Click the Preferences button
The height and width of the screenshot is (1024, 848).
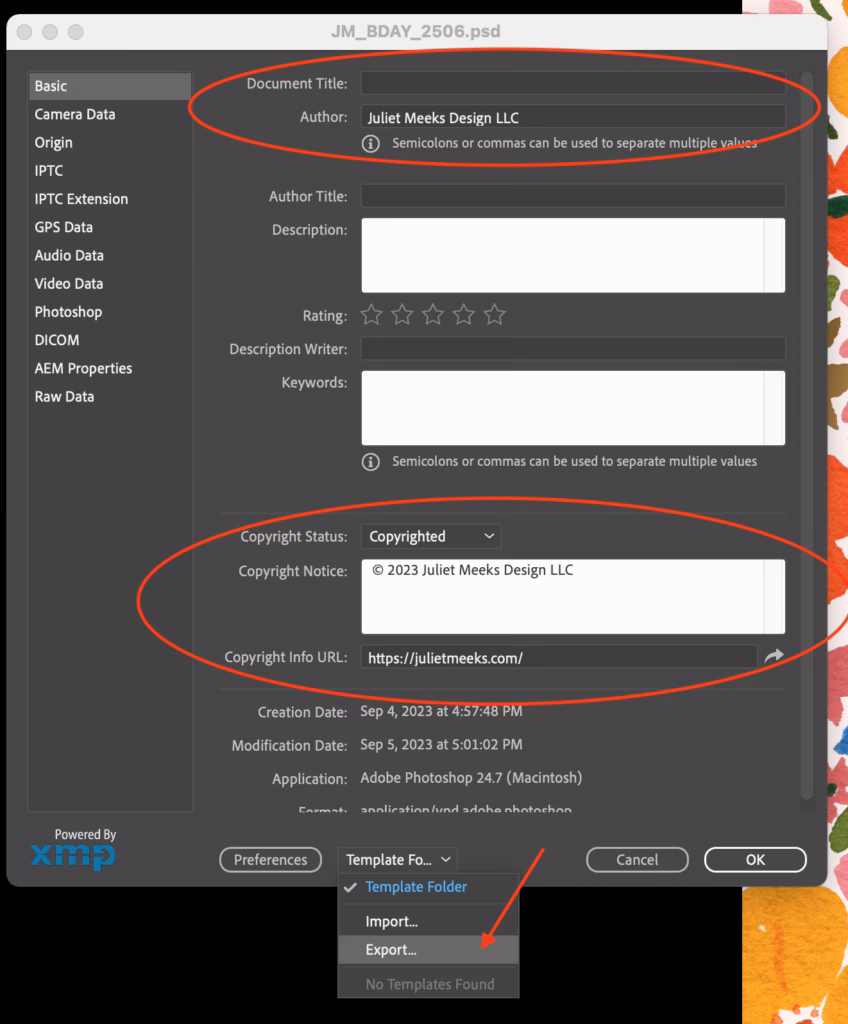270,859
